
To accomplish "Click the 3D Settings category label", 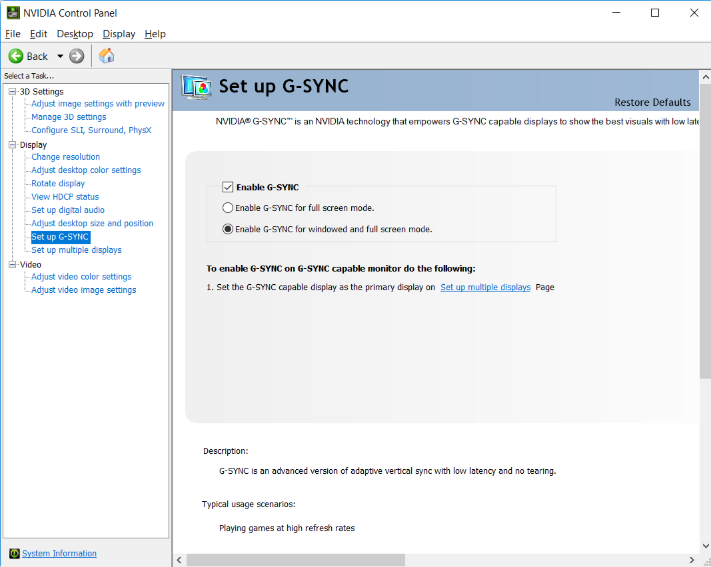I will (x=42, y=92).
